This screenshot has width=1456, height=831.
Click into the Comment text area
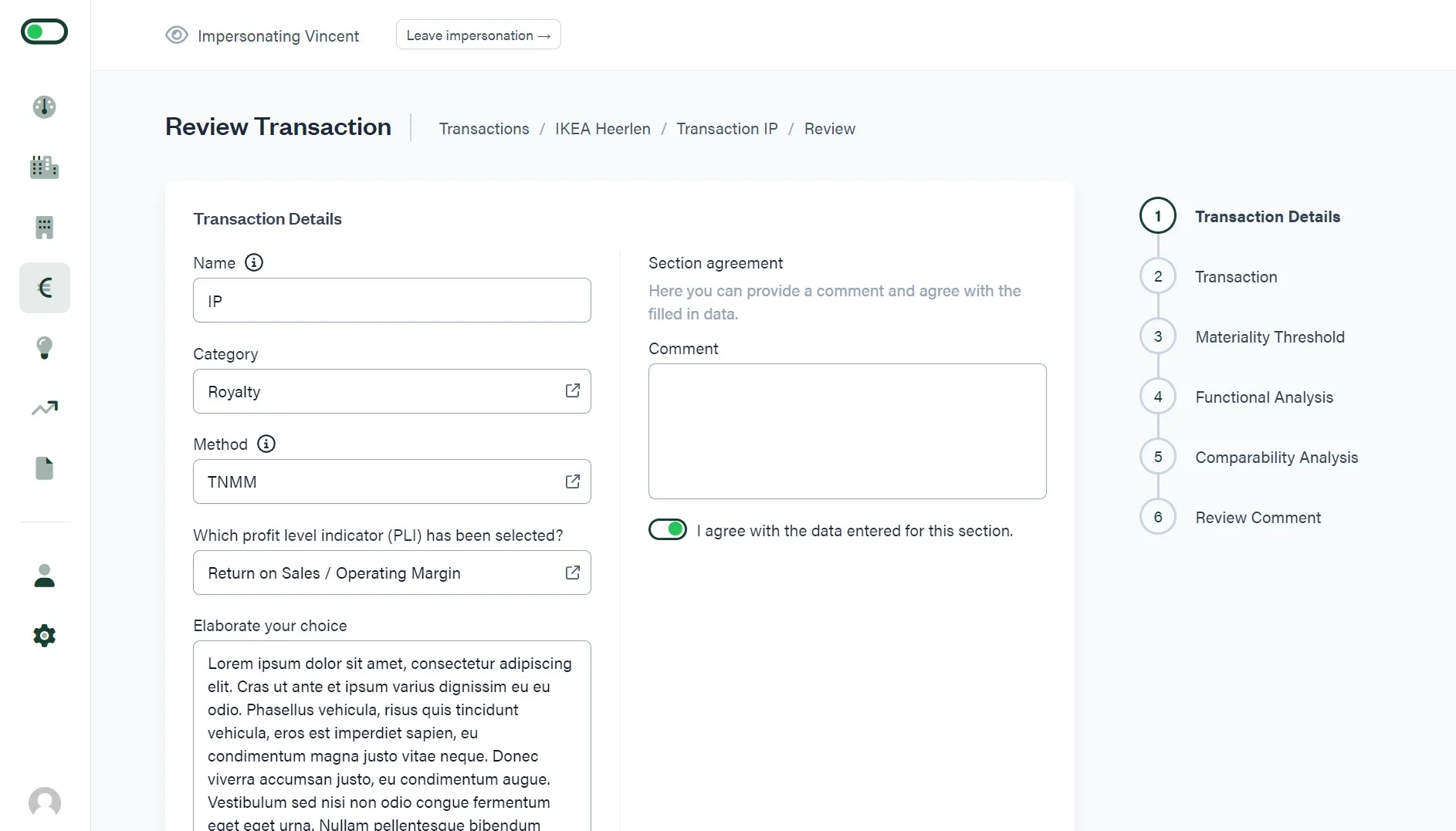(847, 431)
